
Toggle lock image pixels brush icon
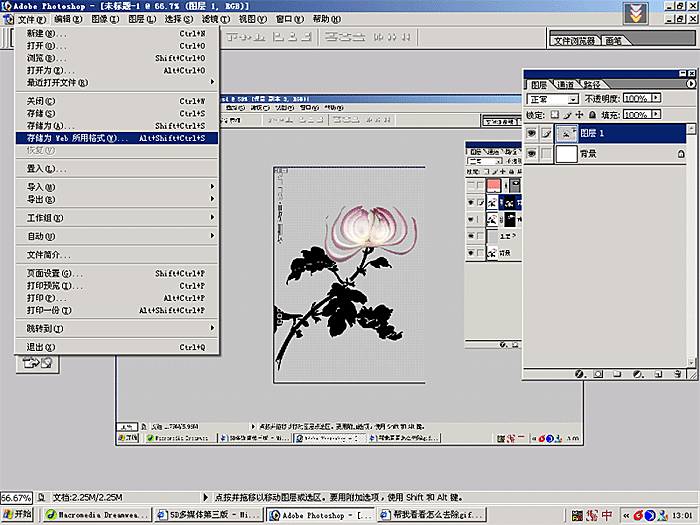click(567, 115)
